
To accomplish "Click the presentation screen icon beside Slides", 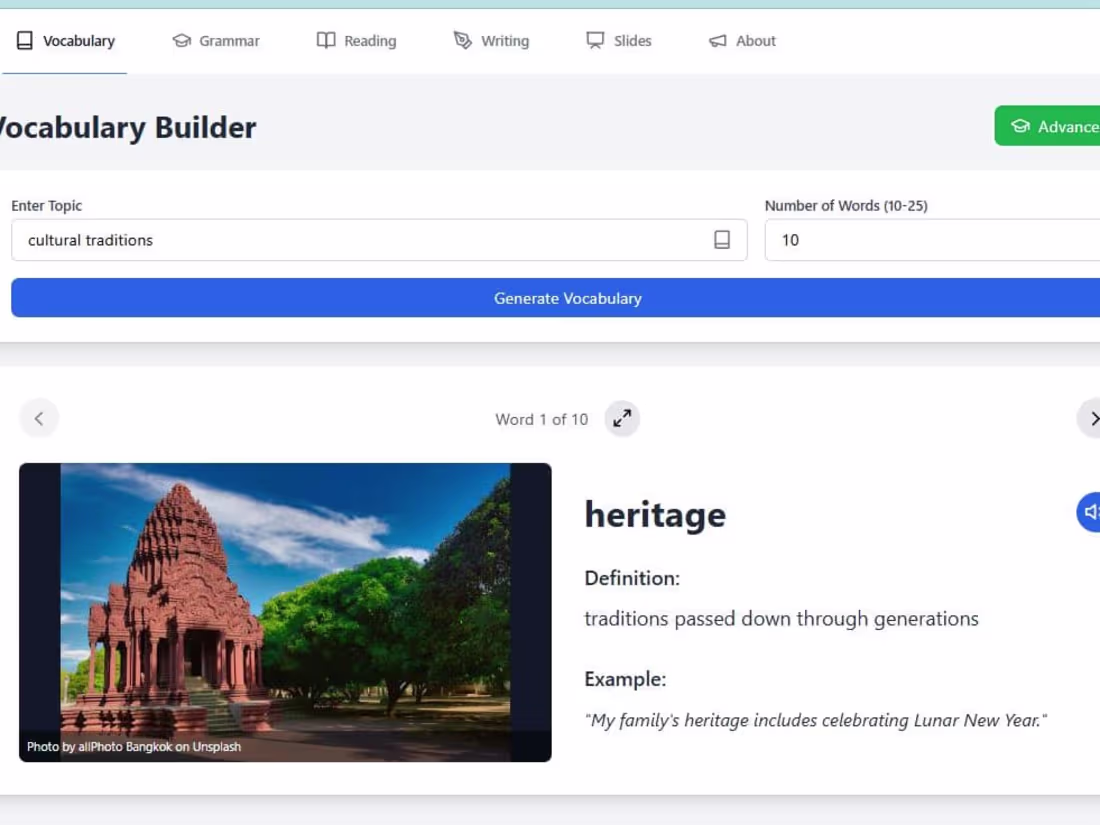I will (x=595, y=40).
